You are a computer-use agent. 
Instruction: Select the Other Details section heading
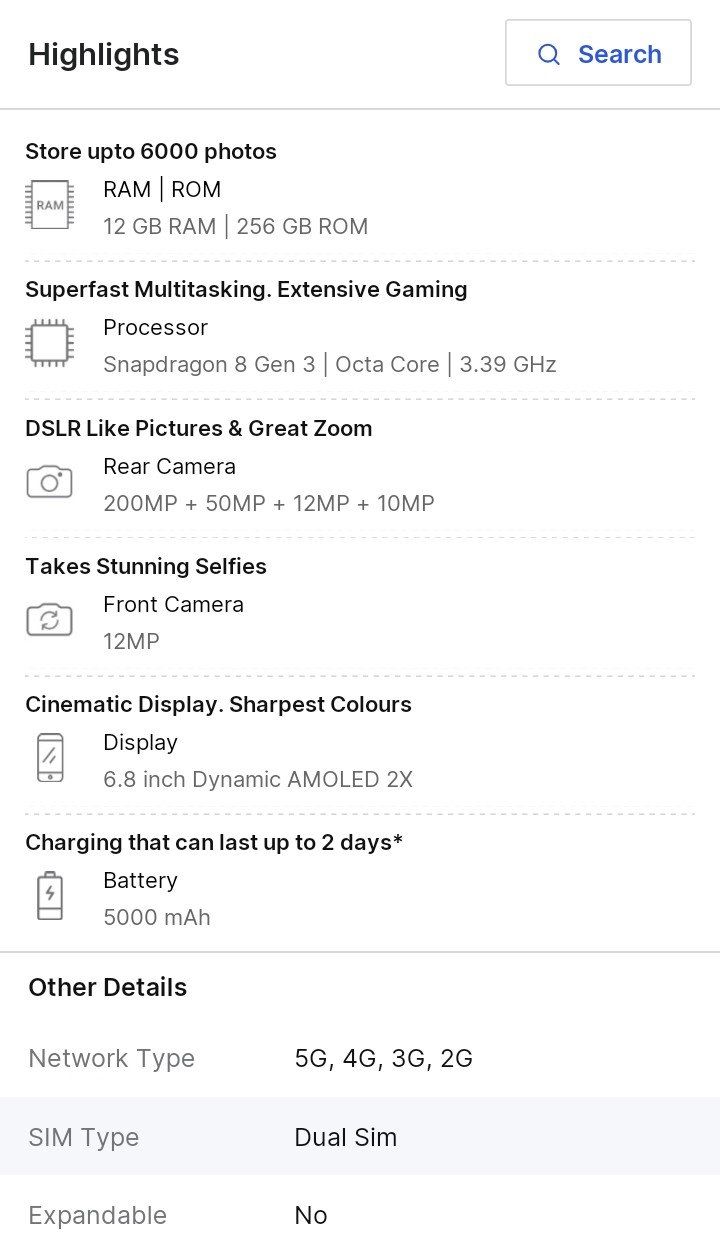tap(108, 987)
